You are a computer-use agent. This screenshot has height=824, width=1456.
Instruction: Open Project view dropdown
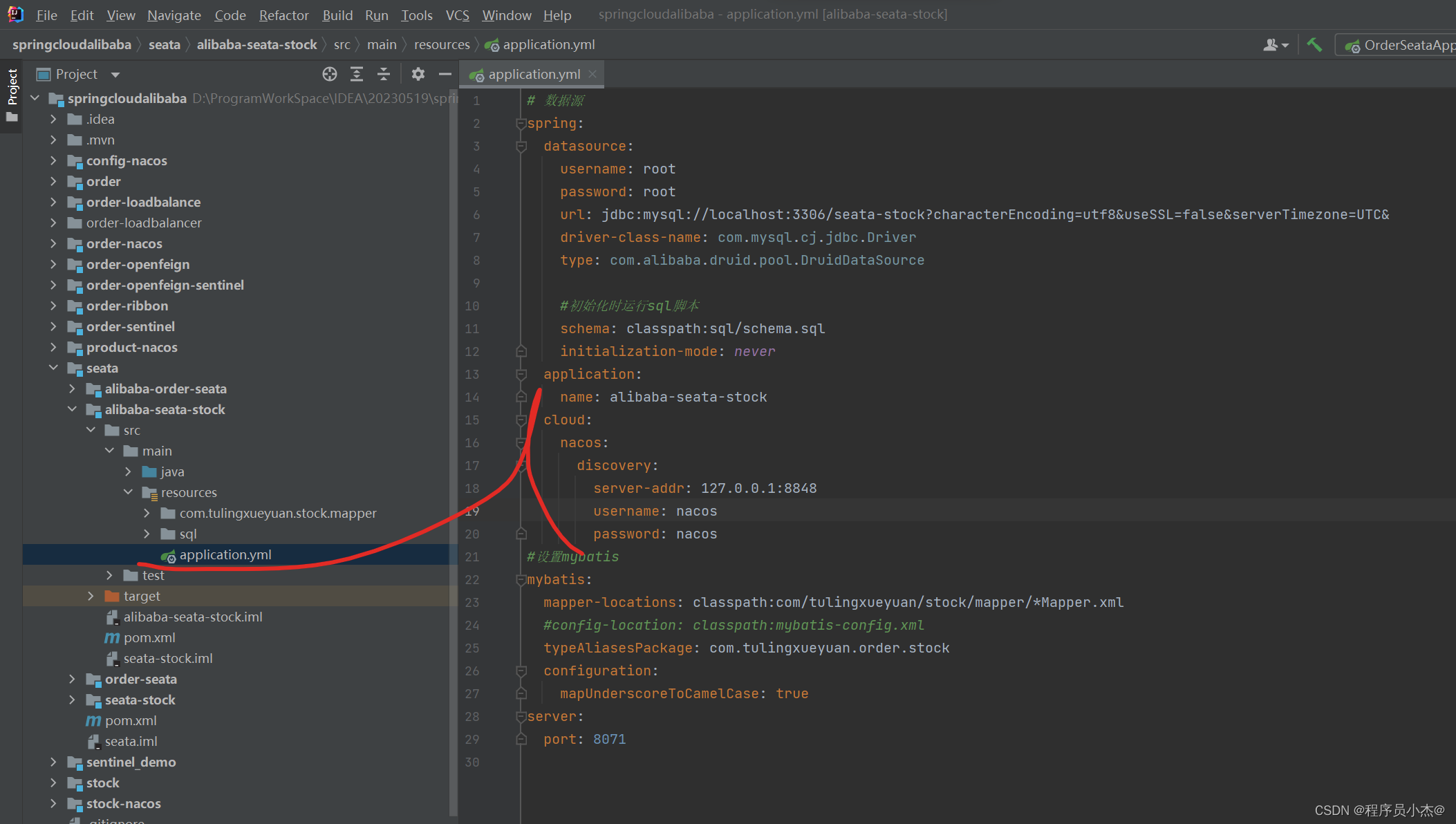pyautogui.click(x=115, y=75)
